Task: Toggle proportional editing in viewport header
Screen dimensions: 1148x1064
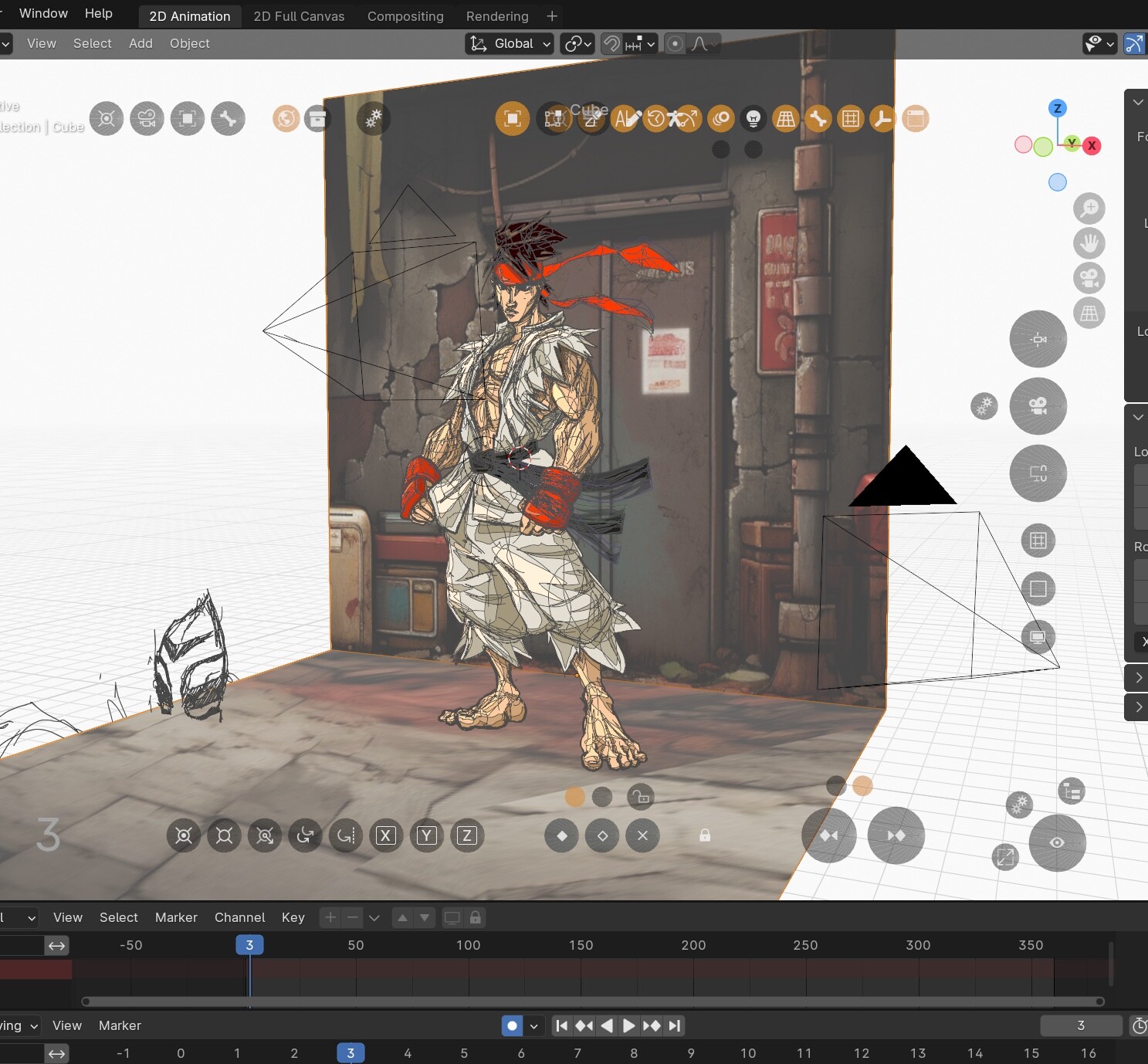Action: point(675,44)
